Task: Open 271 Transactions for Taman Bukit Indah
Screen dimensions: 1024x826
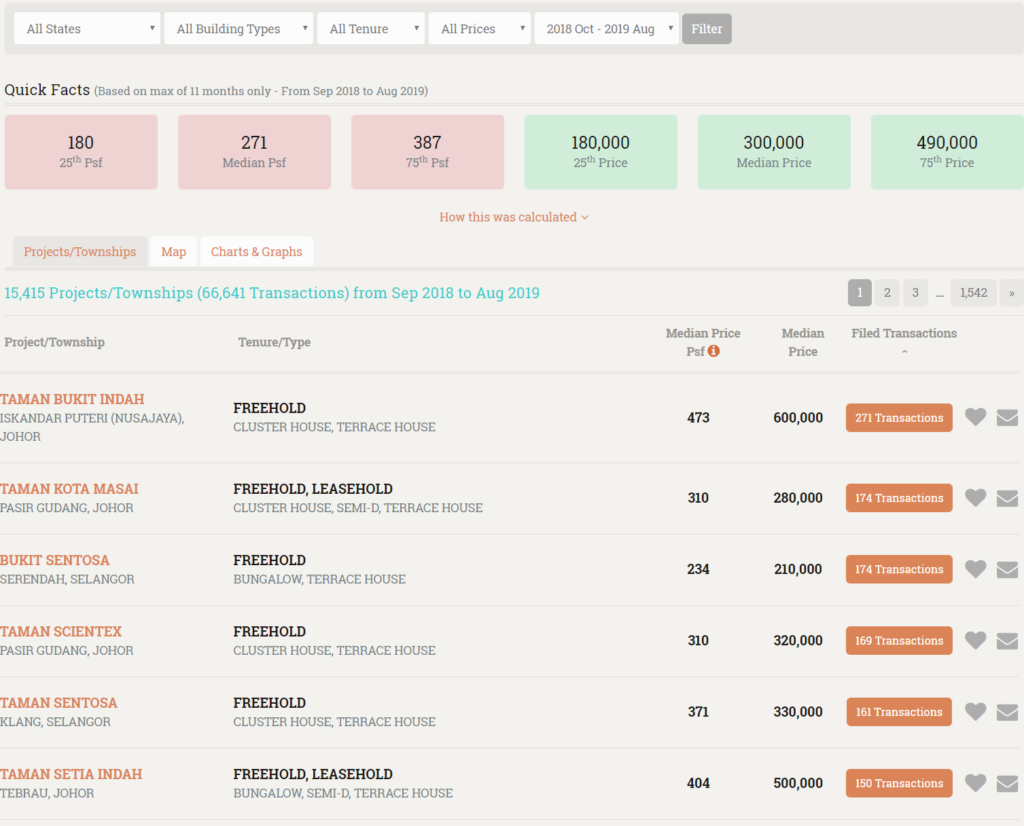Action: pos(899,418)
